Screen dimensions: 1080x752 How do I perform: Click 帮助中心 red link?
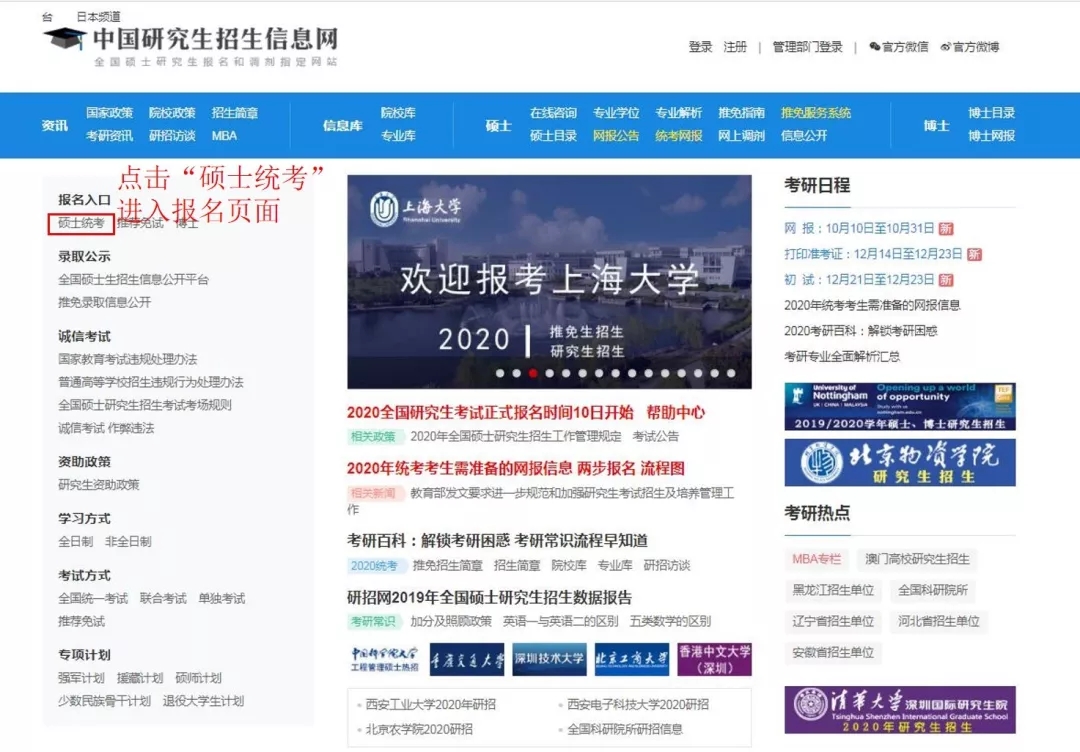coord(676,412)
